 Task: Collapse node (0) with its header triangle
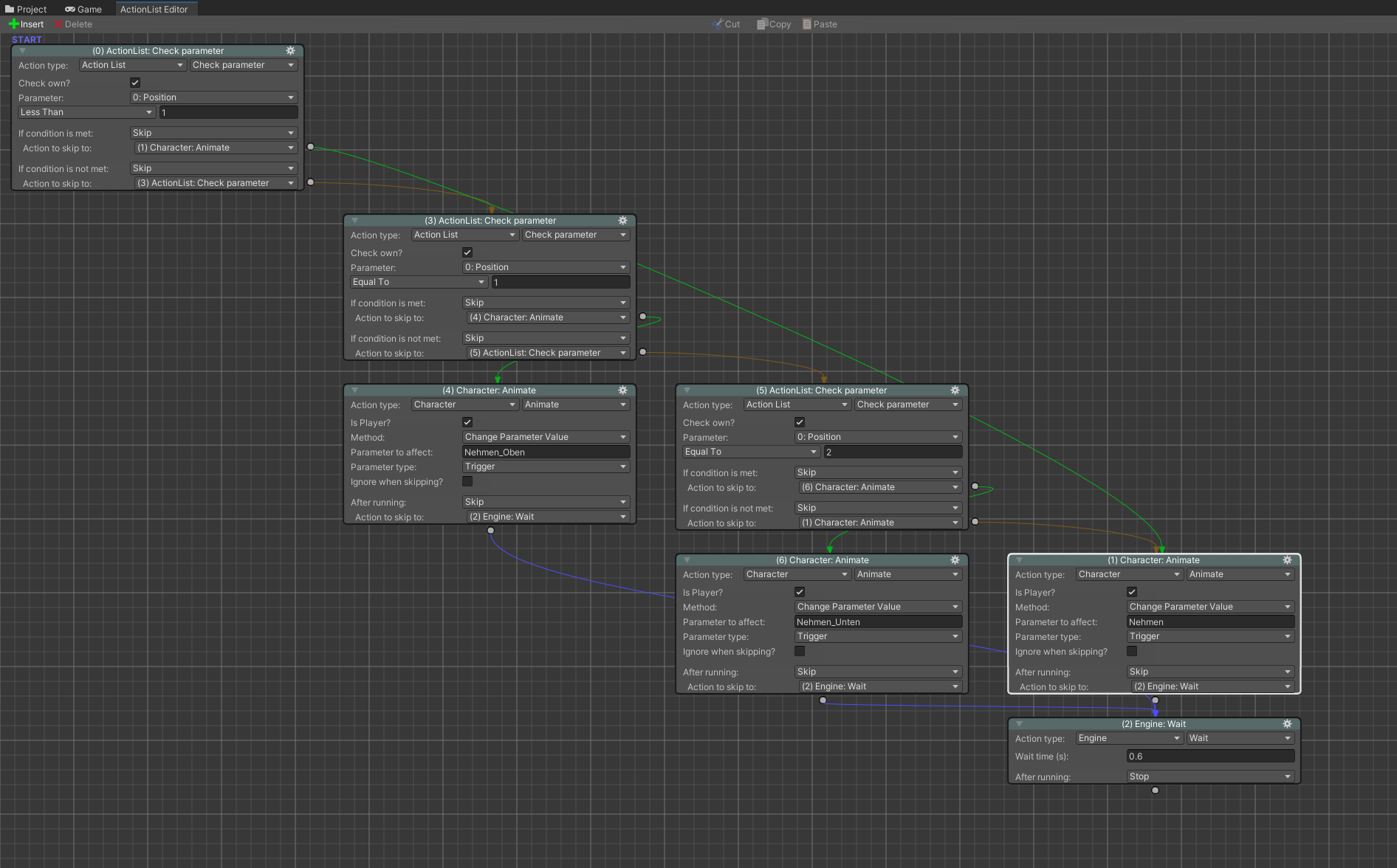pos(23,51)
